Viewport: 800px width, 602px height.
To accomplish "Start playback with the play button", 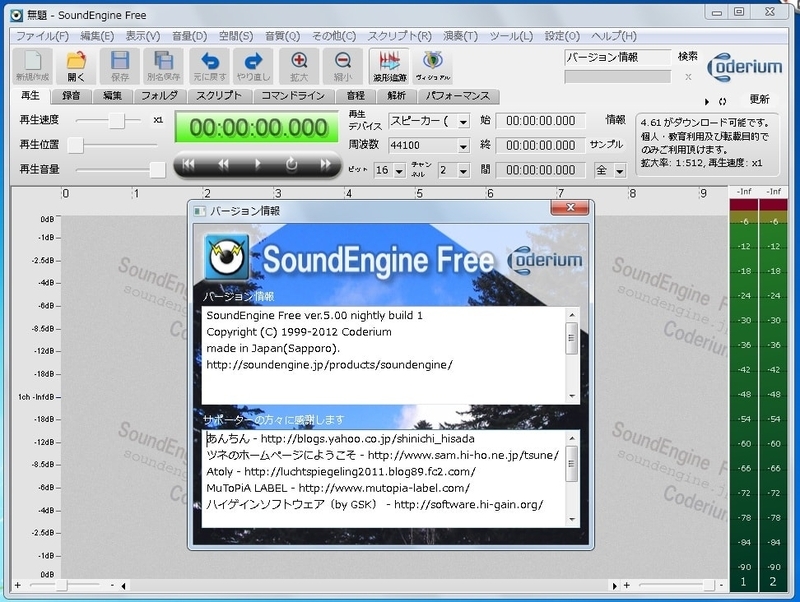I will [257, 164].
